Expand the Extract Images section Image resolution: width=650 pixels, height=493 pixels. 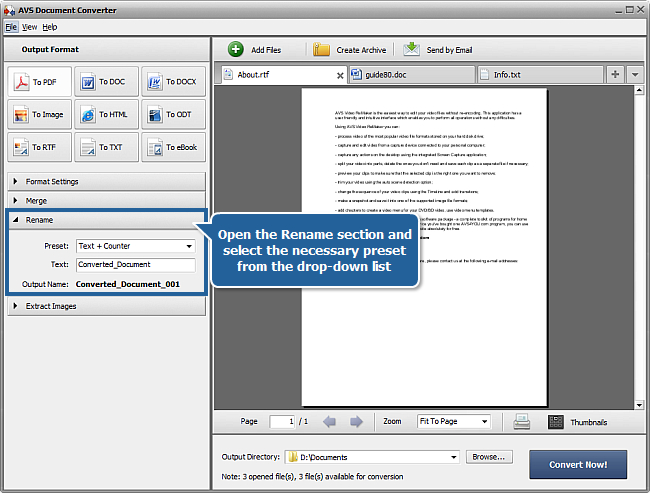coord(107,306)
